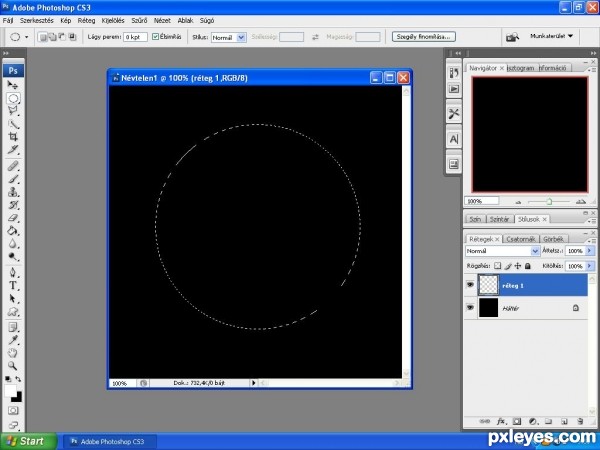Click the foreground color swatch
600x450 pixels.
point(10,391)
